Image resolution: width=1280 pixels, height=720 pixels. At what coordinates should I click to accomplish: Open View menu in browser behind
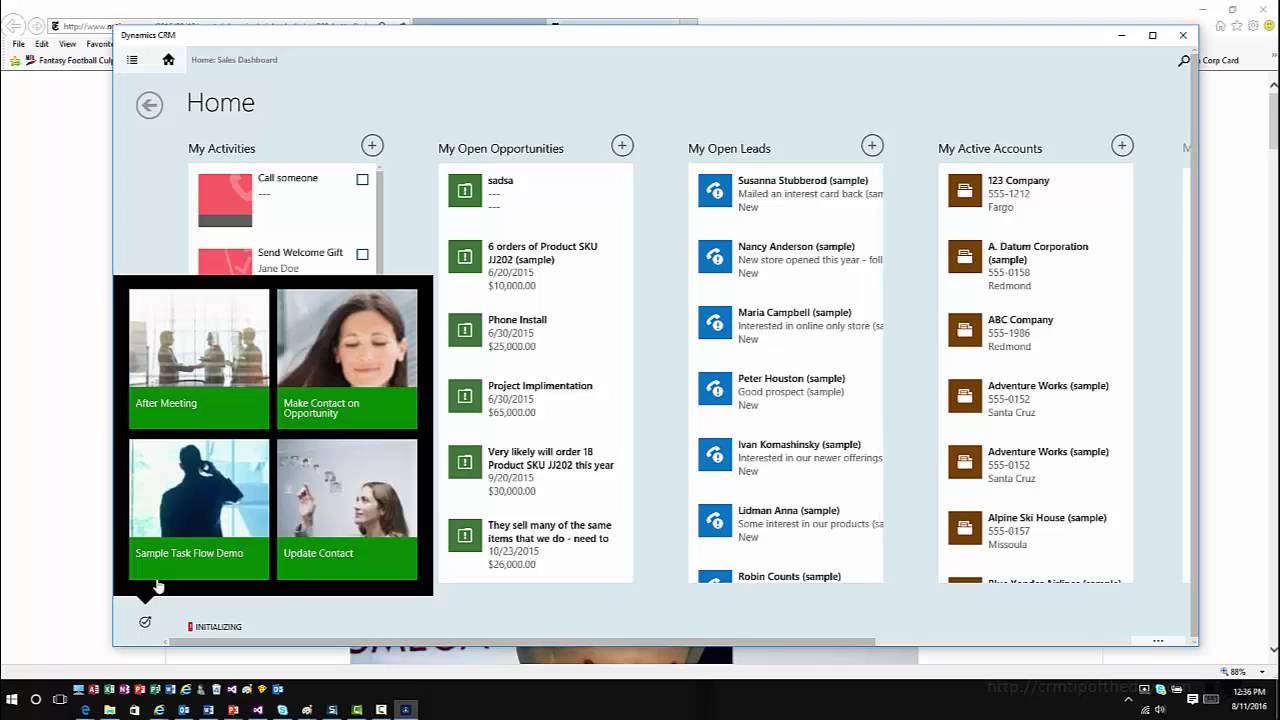67,44
